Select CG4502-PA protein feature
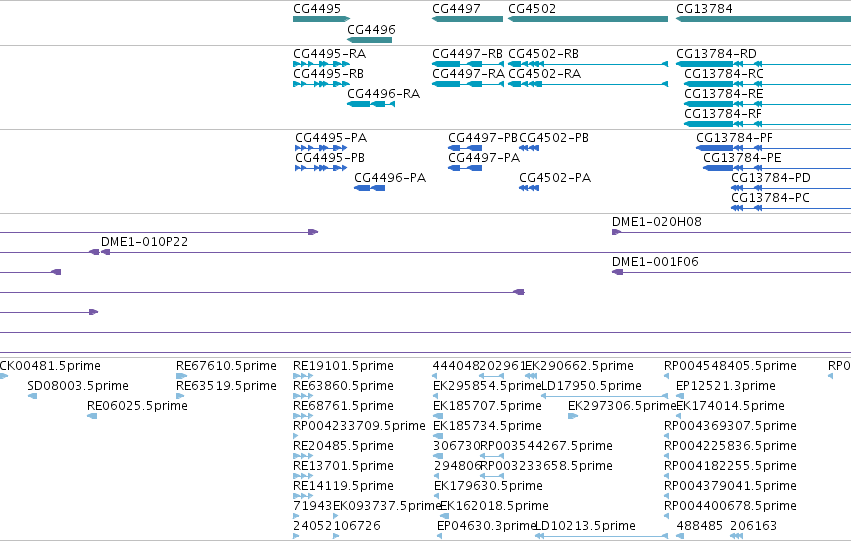This screenshot has height=541, width=851. pos(529,188)
